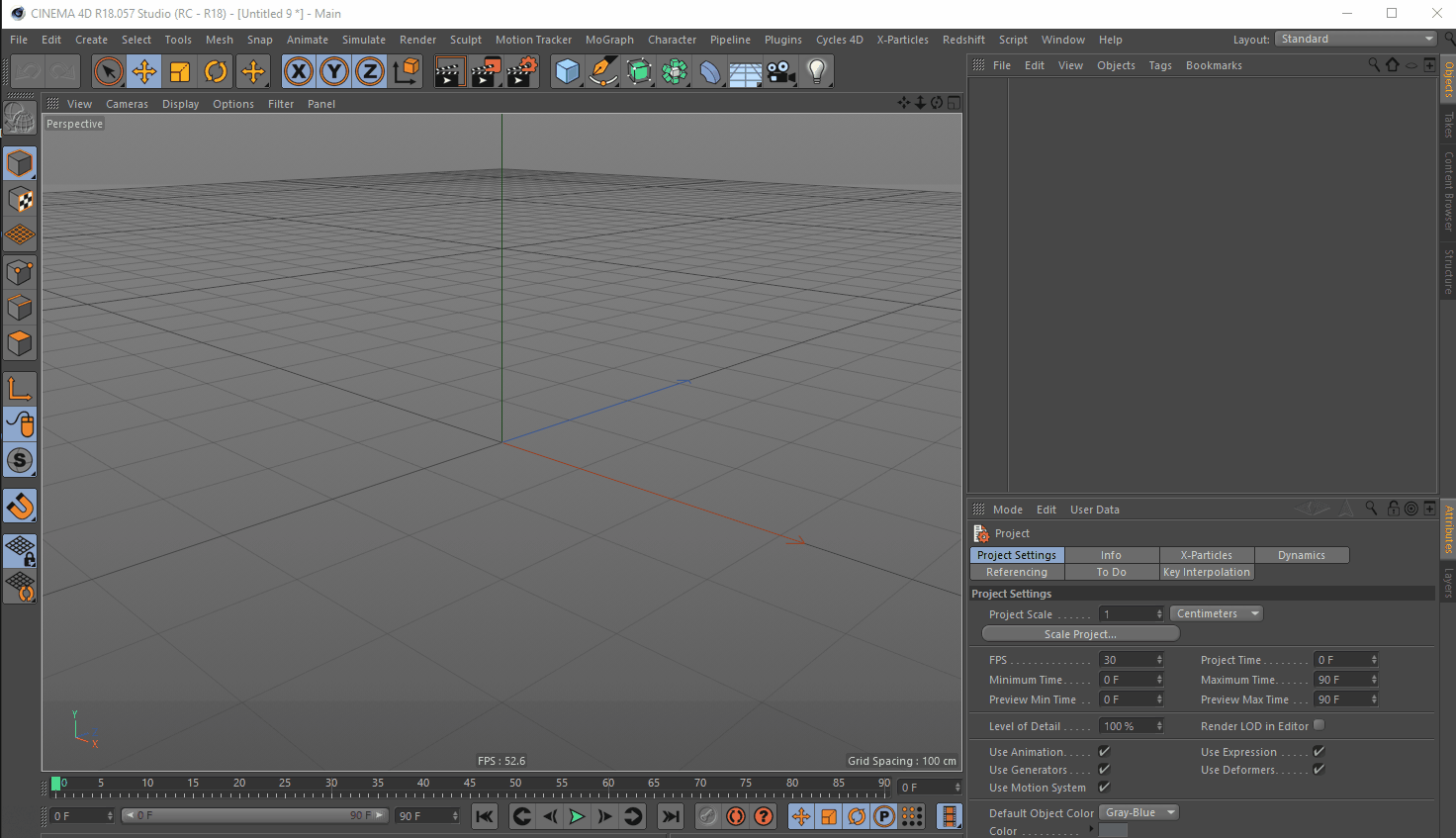The width and height of the screenshot is (1456, 838).
Task: Add a Floor environment object
Action: (x=746, y=71)
